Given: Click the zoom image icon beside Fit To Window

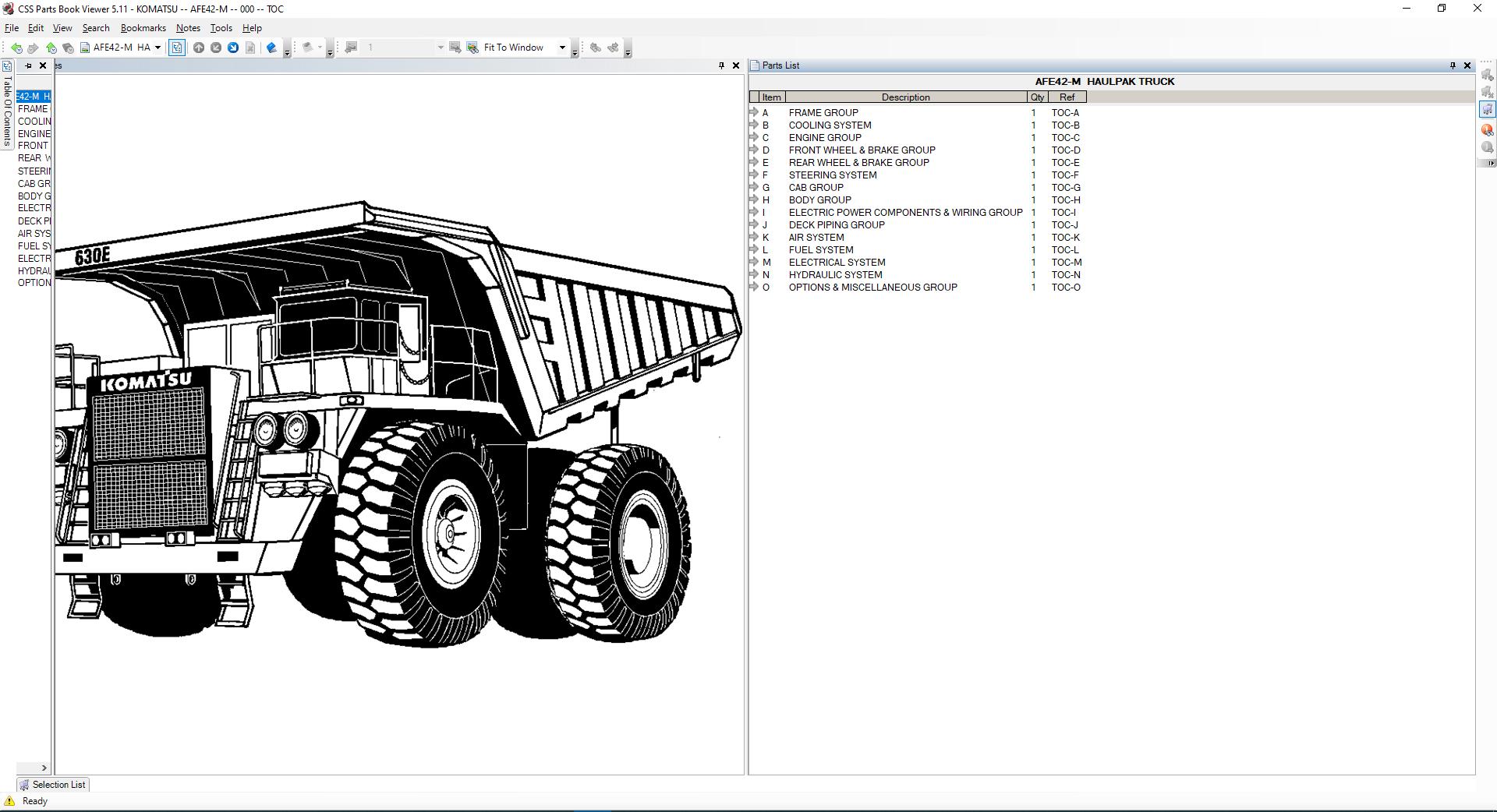Looking at the screenshot, I should click(x=472, y=48).
